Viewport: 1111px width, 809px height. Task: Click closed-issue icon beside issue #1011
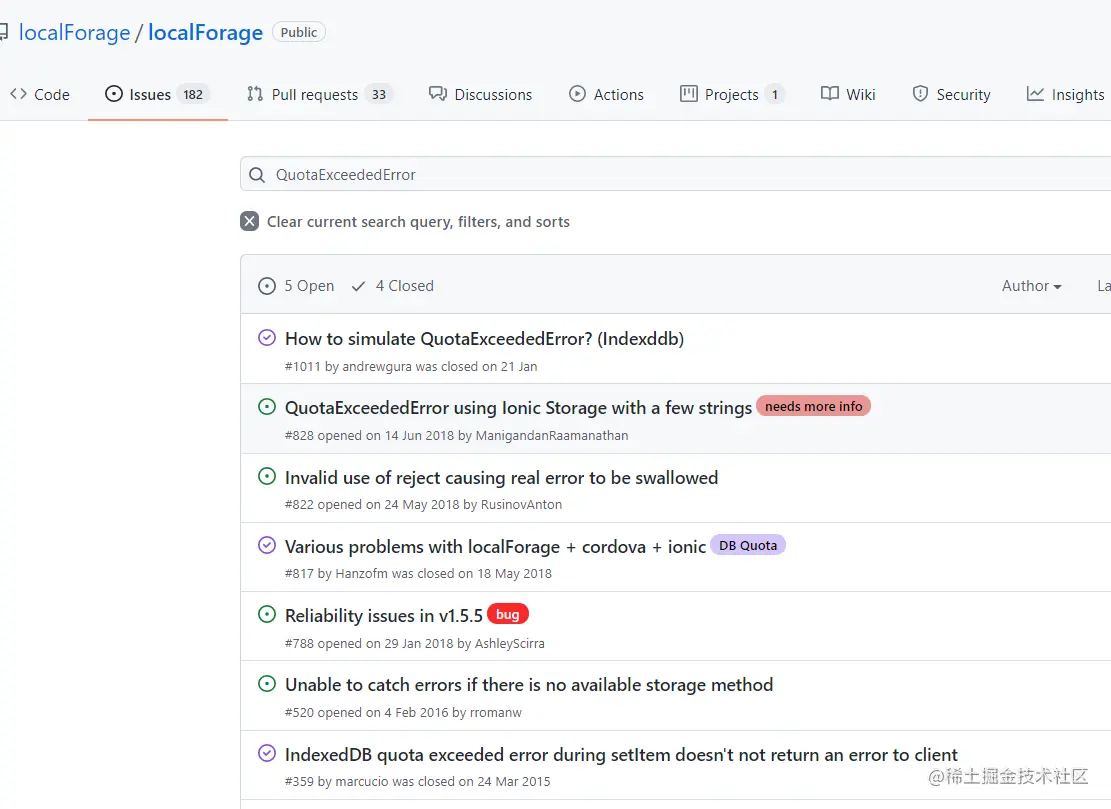pos(267,338)
